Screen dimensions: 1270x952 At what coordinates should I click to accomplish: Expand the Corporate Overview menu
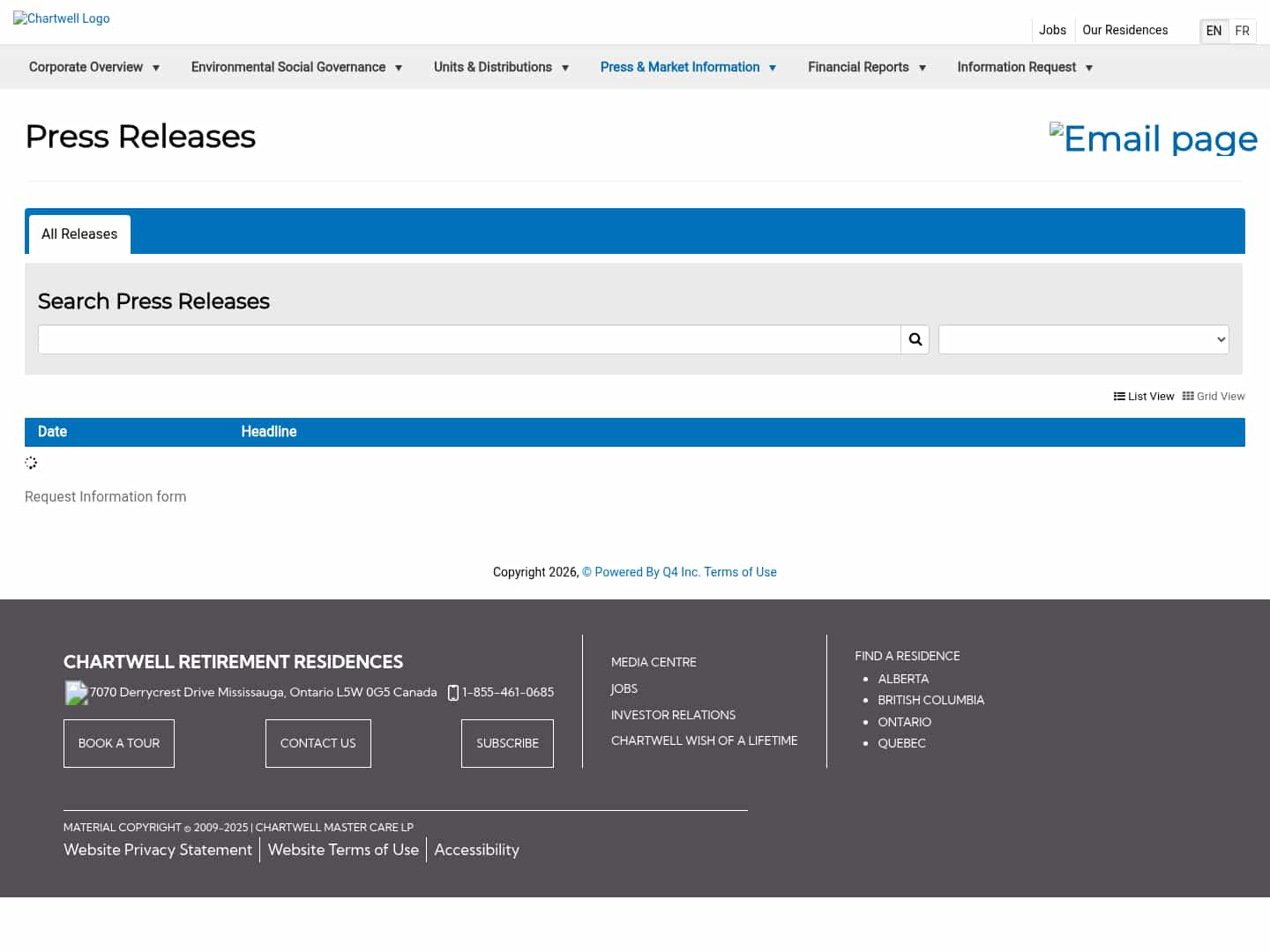tap(93, 67)
